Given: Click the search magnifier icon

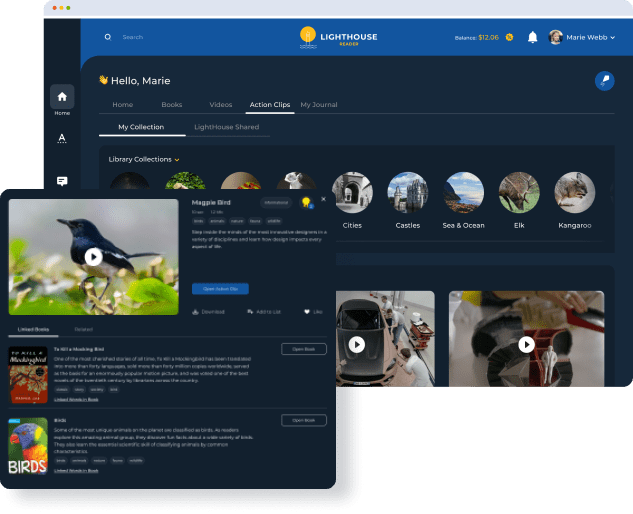Looking at the screenshot, I should click(108, 37).
